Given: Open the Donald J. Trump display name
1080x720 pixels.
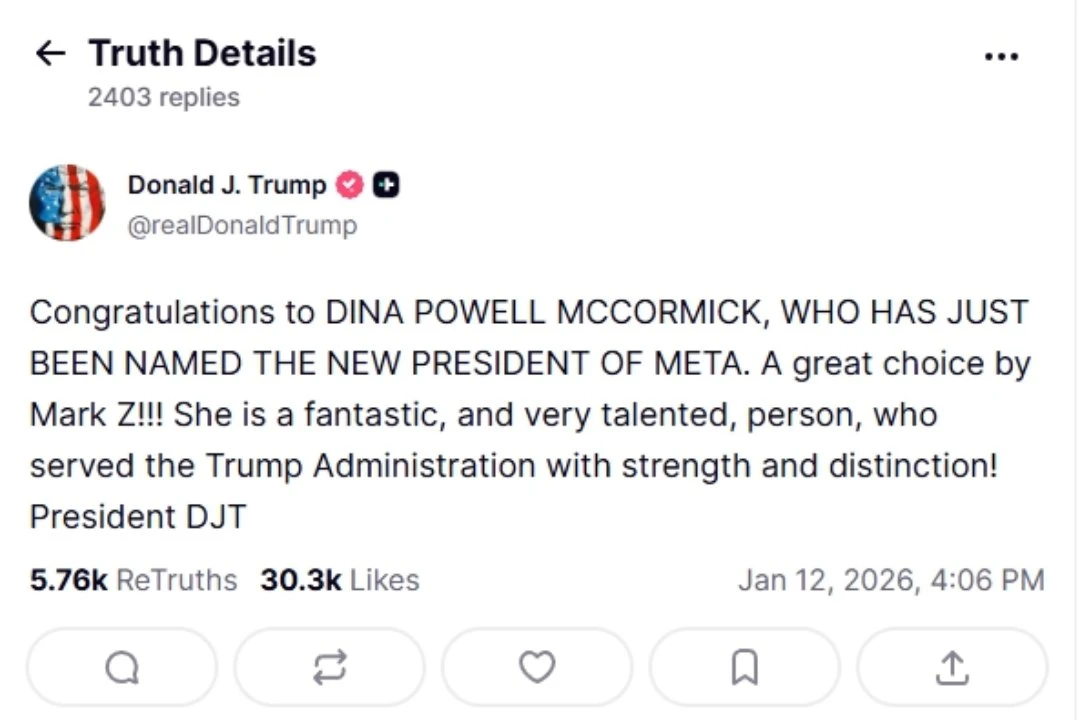Looking at the screenshot, I should [x=227, y=185].
